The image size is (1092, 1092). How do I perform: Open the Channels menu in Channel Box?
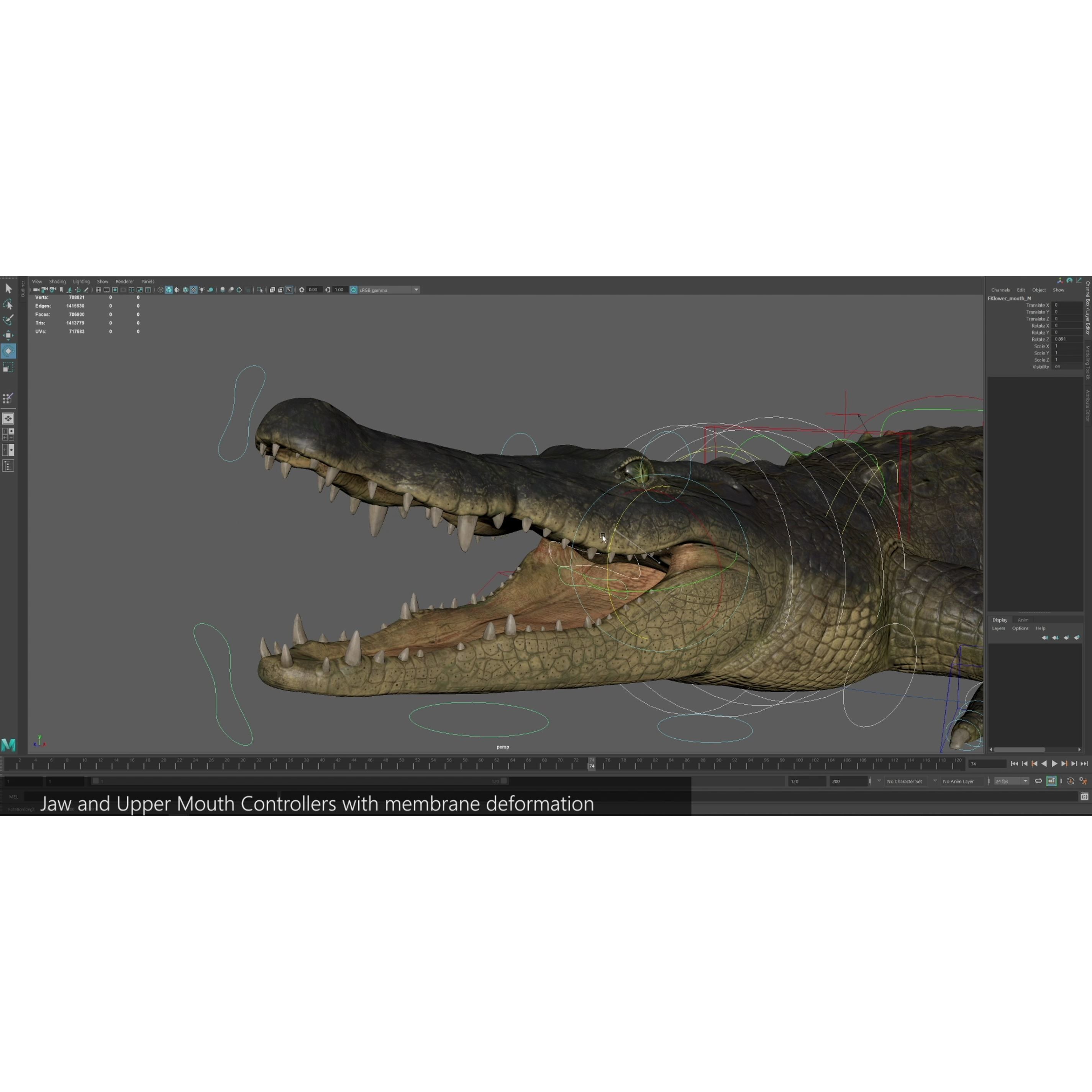click(x=1000, y=290)
